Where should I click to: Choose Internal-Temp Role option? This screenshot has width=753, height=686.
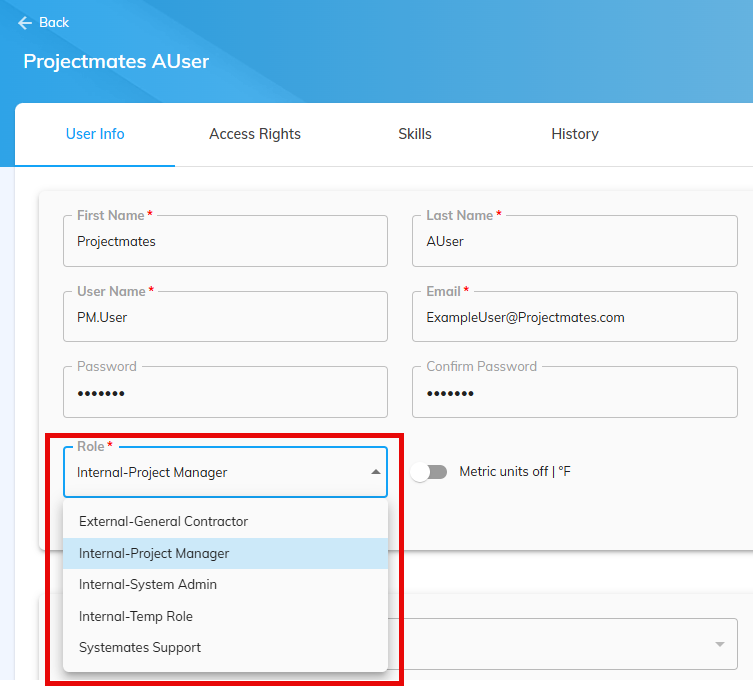tap(225, 616)
